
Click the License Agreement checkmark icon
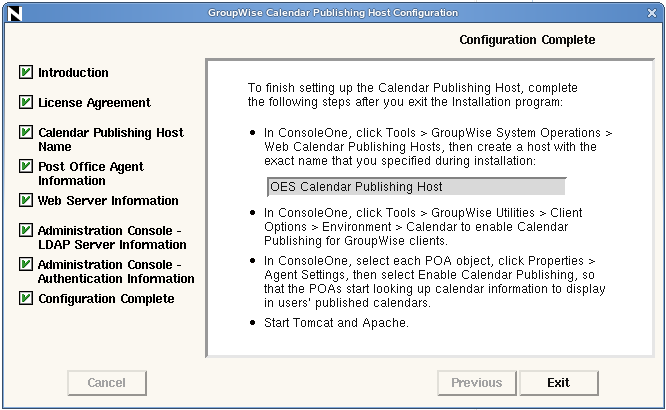click(x=26, y=103)
